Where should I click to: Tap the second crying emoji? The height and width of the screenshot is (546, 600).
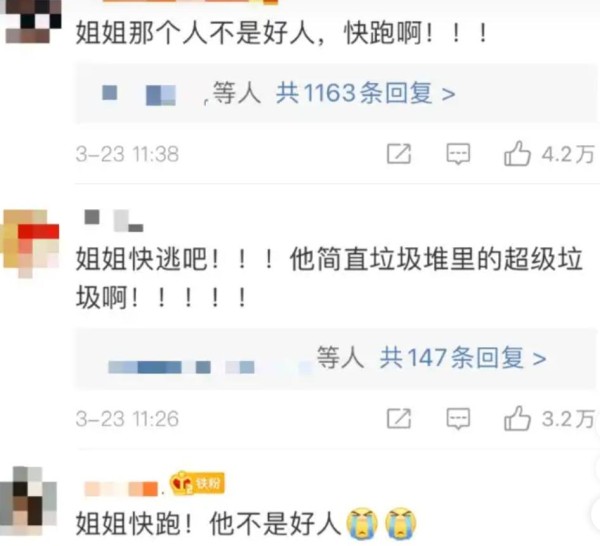[401, 523]
